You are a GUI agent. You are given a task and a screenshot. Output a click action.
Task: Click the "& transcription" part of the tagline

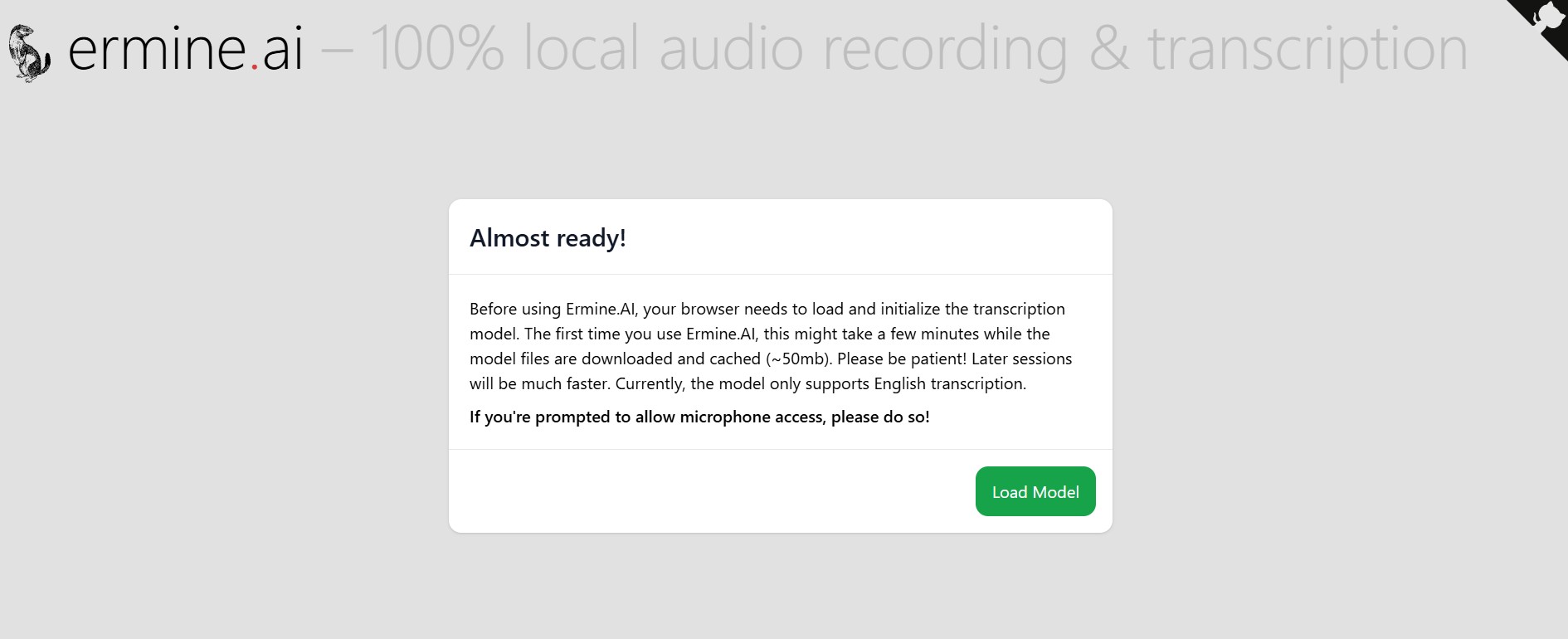[1278, 49]
